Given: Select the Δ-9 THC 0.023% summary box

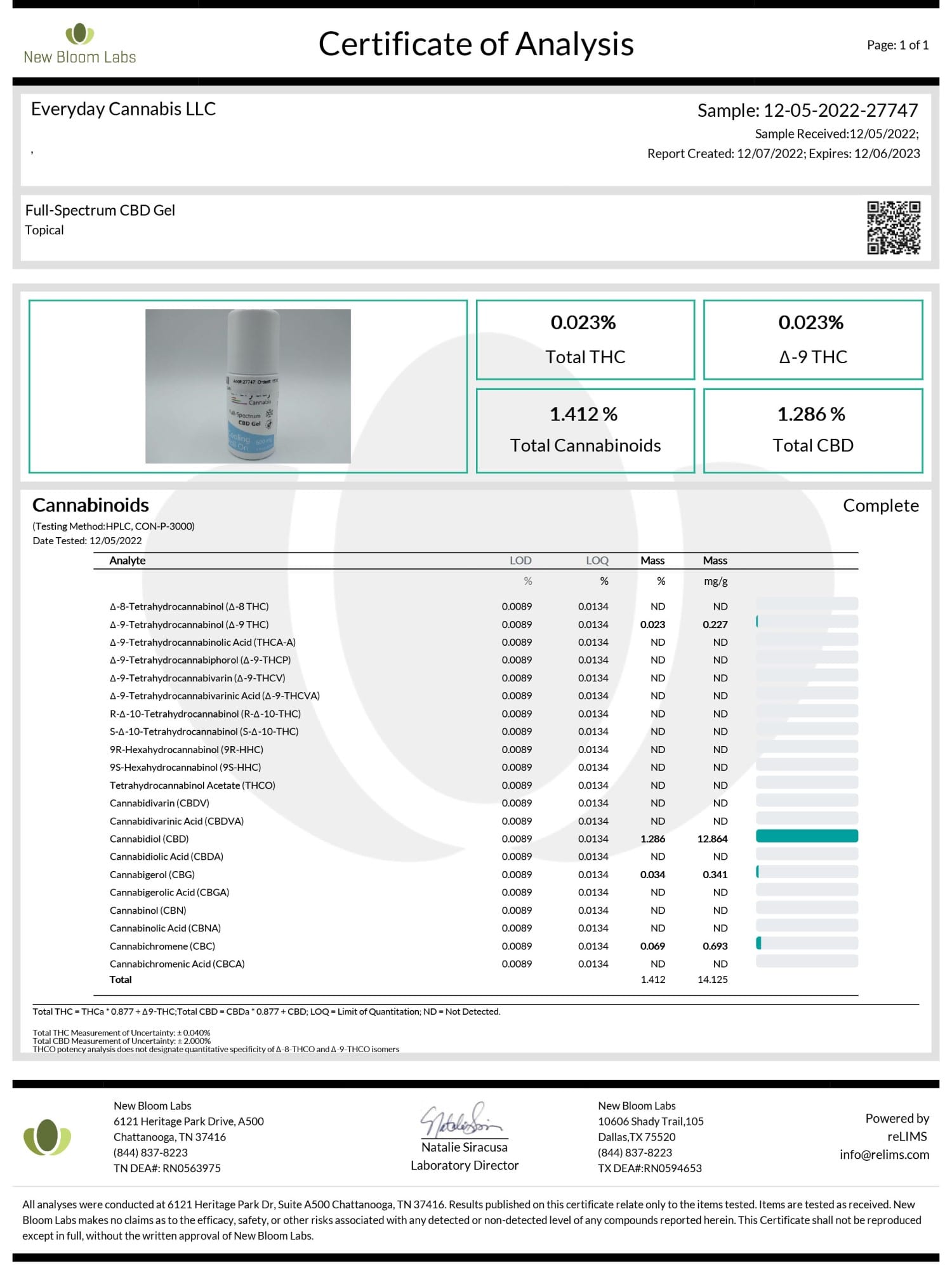Looking at the screenshot, I should pos(813,340).
